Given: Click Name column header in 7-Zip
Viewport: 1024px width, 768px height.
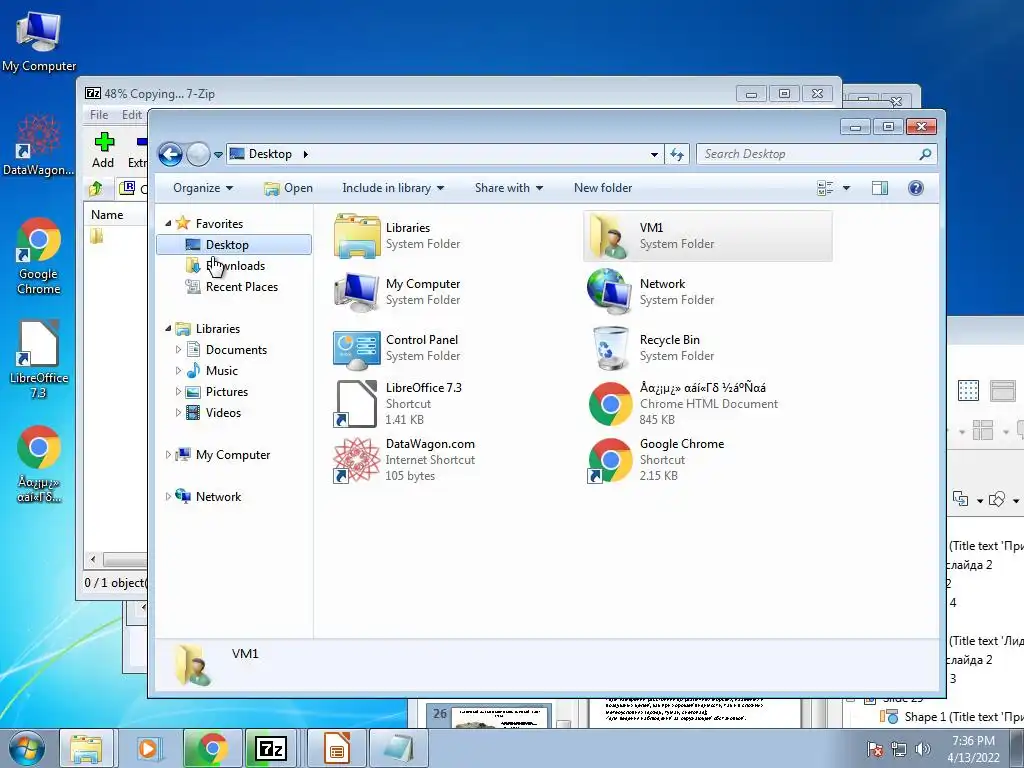Looking at the screenshot, I should (116, 215).
